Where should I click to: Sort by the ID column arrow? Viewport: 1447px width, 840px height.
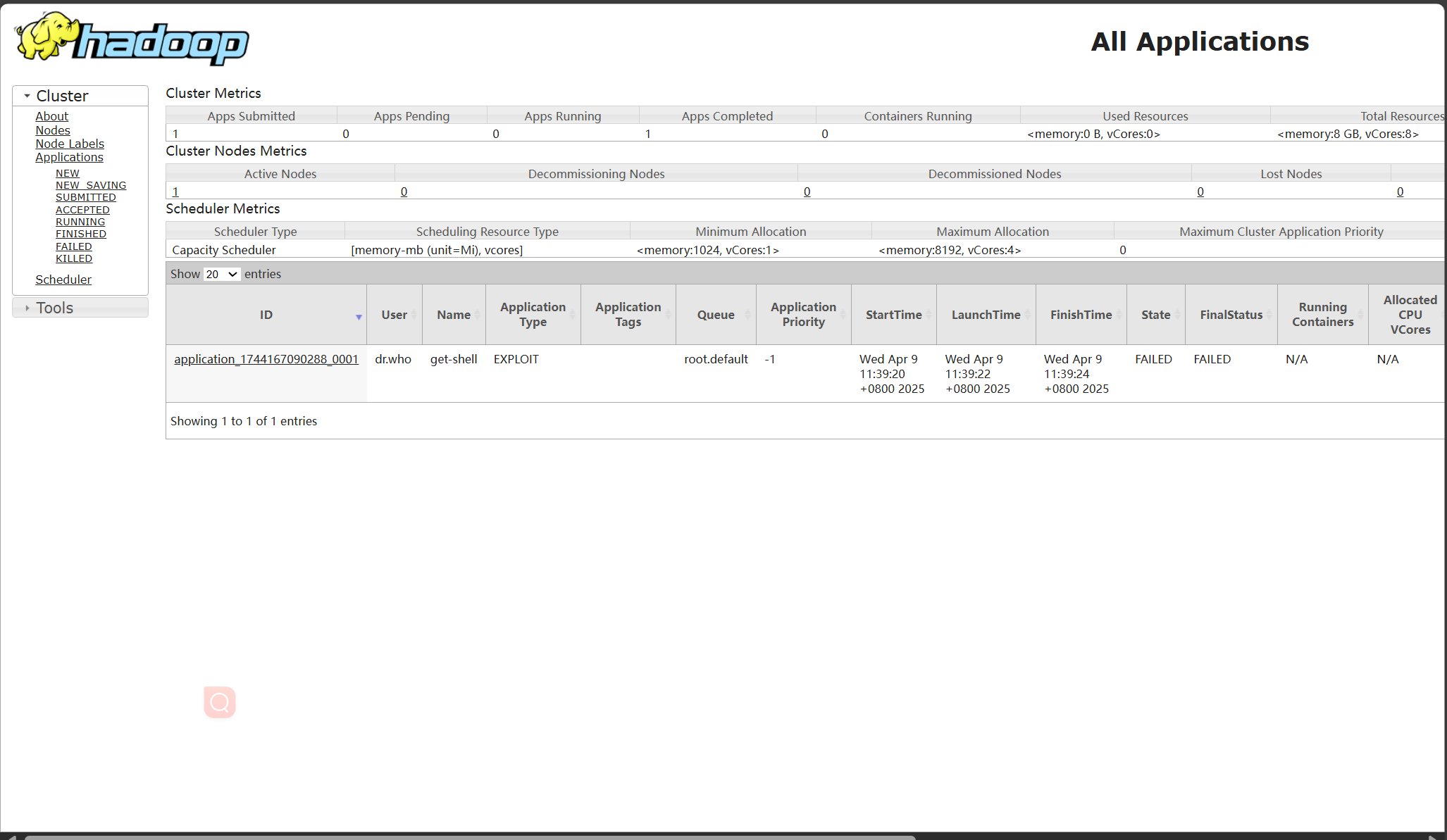point(359,317)
